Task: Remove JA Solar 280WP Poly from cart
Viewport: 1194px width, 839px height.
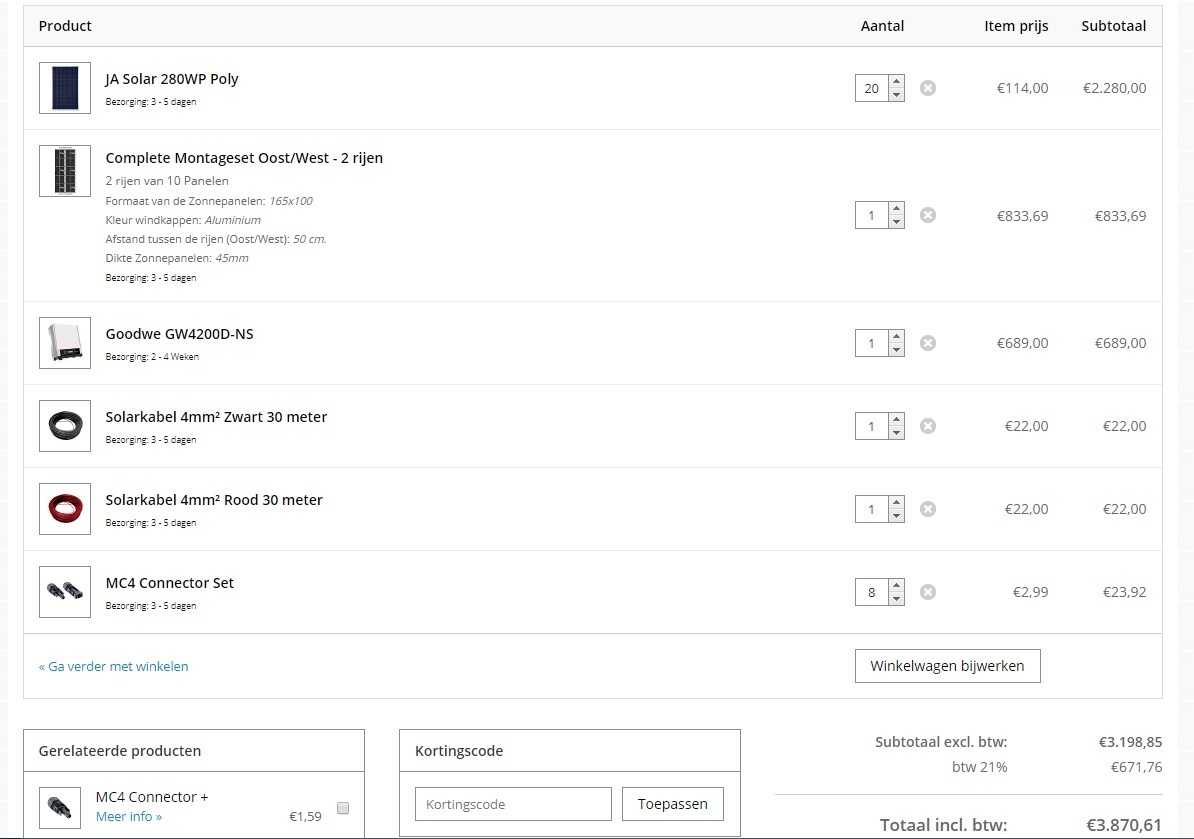Action: pos(928,88)
